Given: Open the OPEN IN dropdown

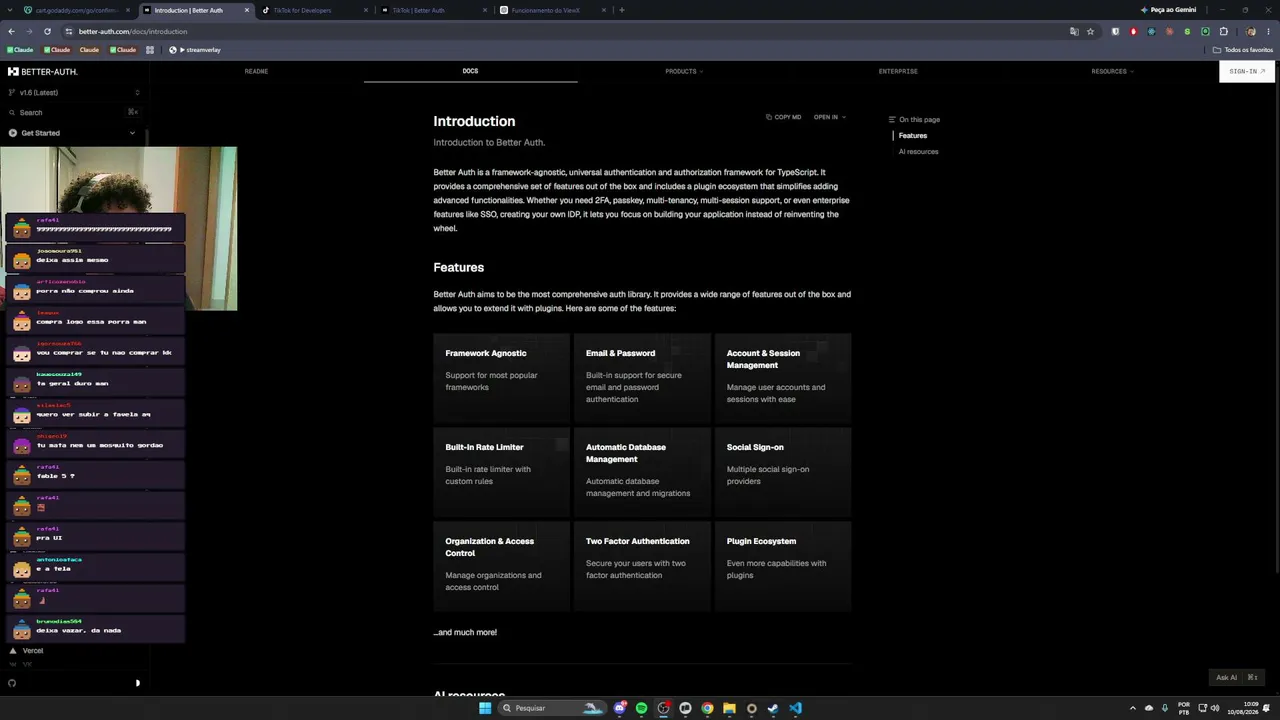Looking at the screenshot, I should click(x=830, y=117).
